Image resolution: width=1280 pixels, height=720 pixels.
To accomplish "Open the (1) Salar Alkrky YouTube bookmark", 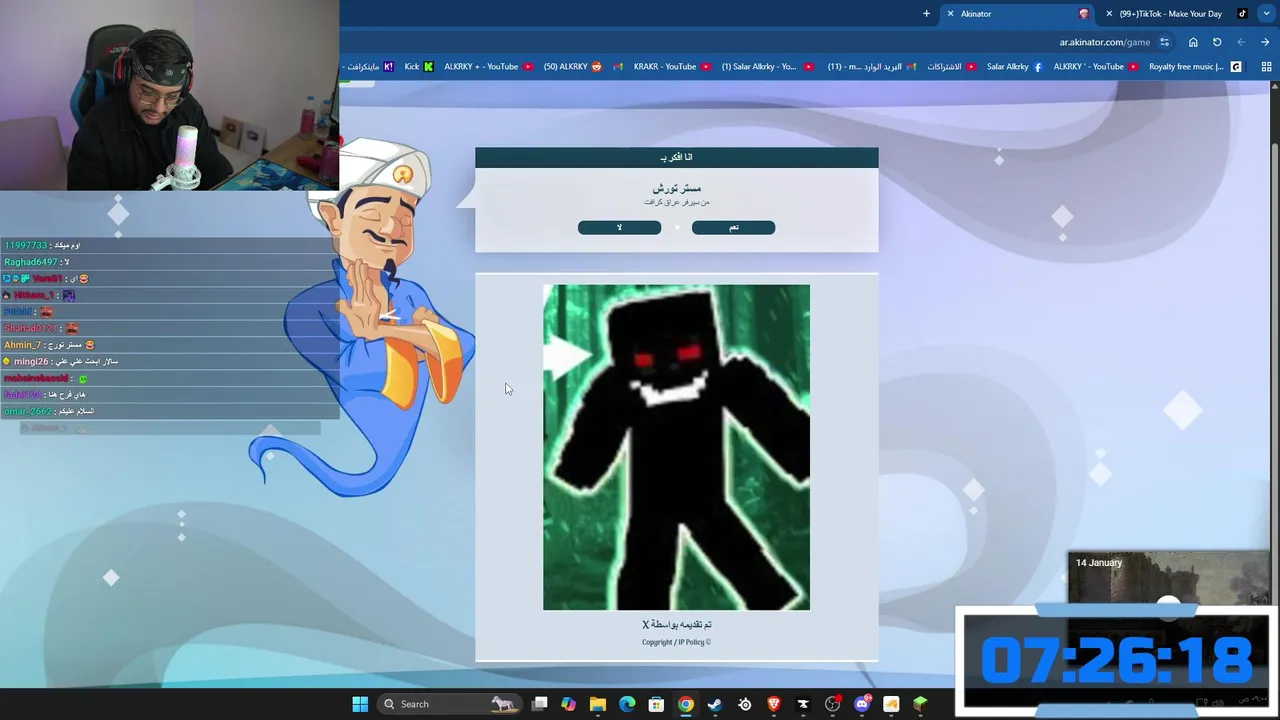I will [x=767, y=67].
